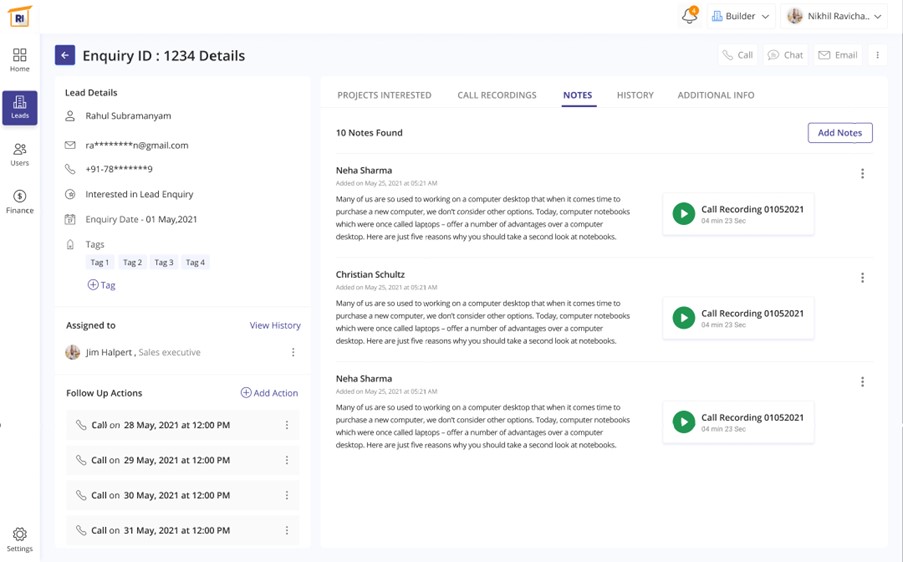This screenshot has height=562, width=903.
Task: Go to Home in sidebar
Action: pyautogui.click(x=20, y=60)
